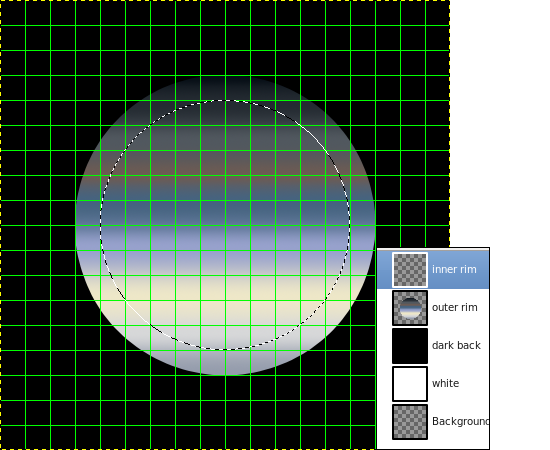Image resolution: width=550 pixels, height=450 pixels.
Task: Click the white layer thumbnail
Action: tap(410, 384)
